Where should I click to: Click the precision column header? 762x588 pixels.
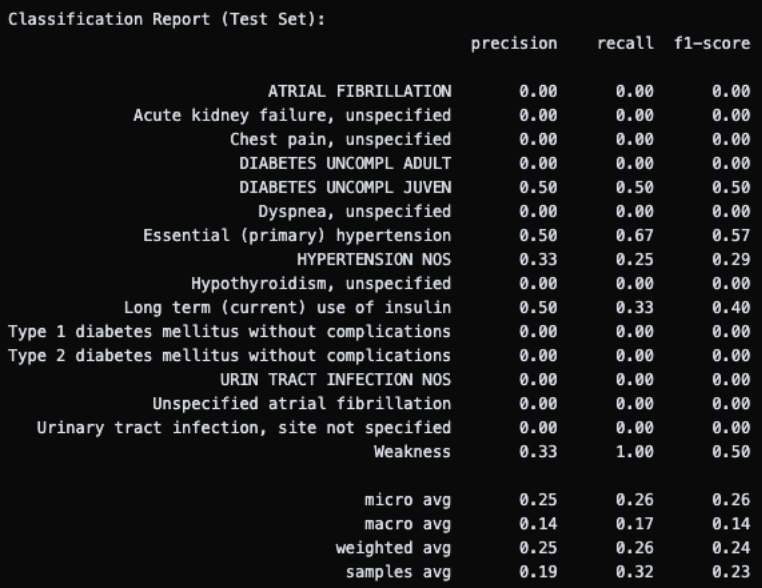tap(514, 44)
